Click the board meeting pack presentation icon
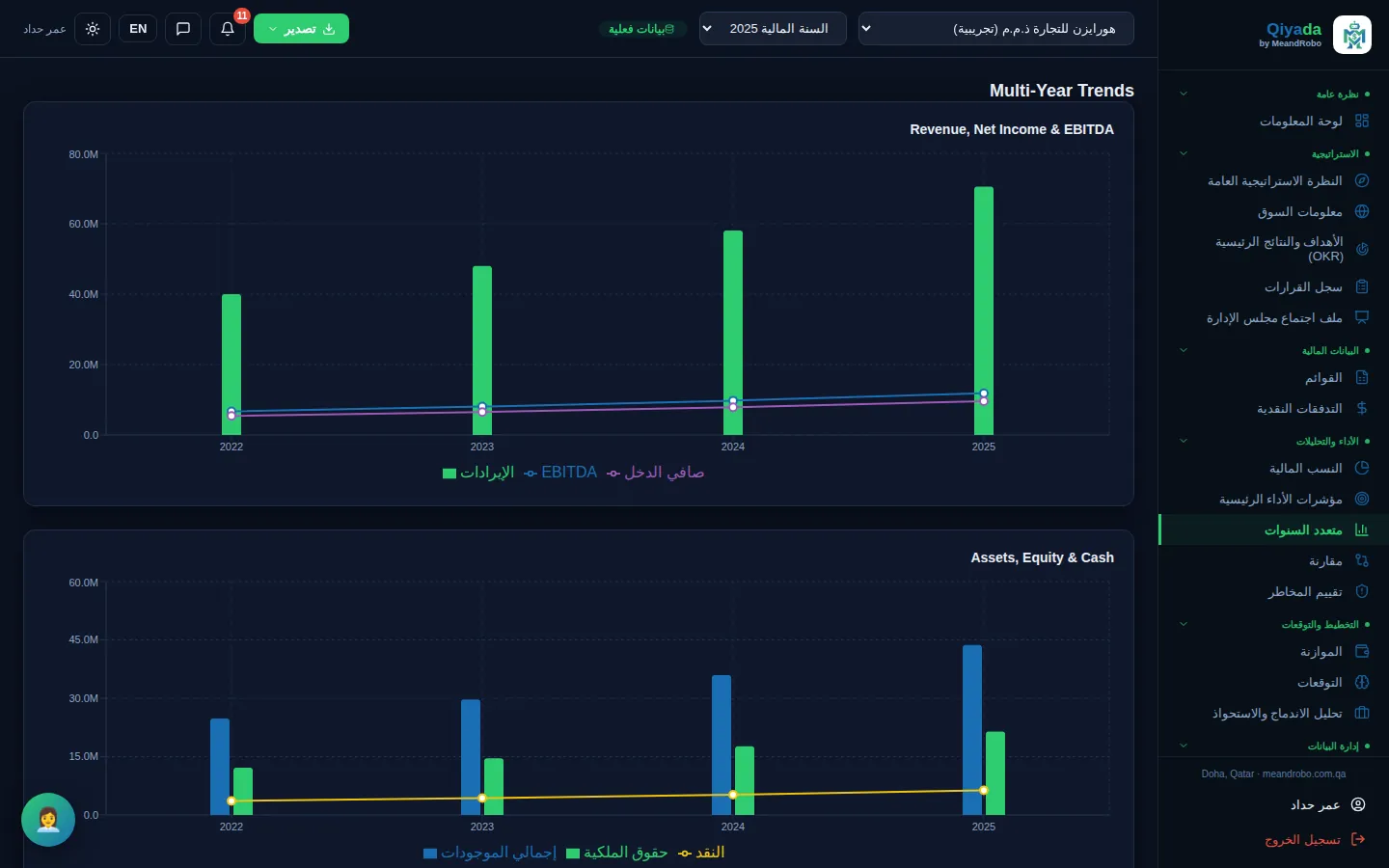The image size is (1389, 868). tap(1362, 317)
